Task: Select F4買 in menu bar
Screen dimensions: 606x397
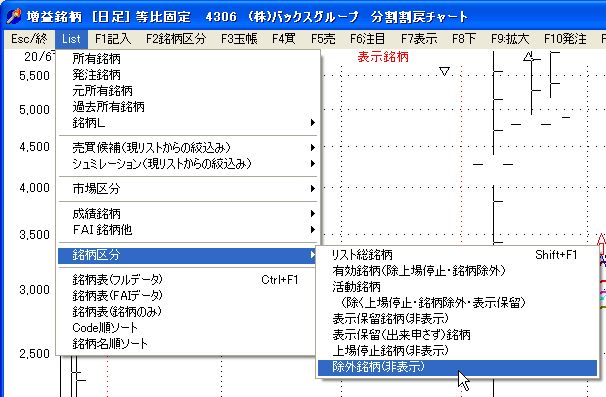Action: pos(284,39)
